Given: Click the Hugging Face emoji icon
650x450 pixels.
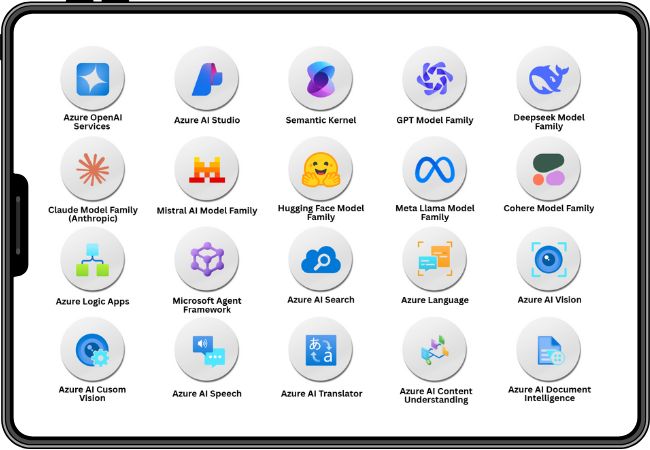Looking at the screenshot, I should coord(320,169).
